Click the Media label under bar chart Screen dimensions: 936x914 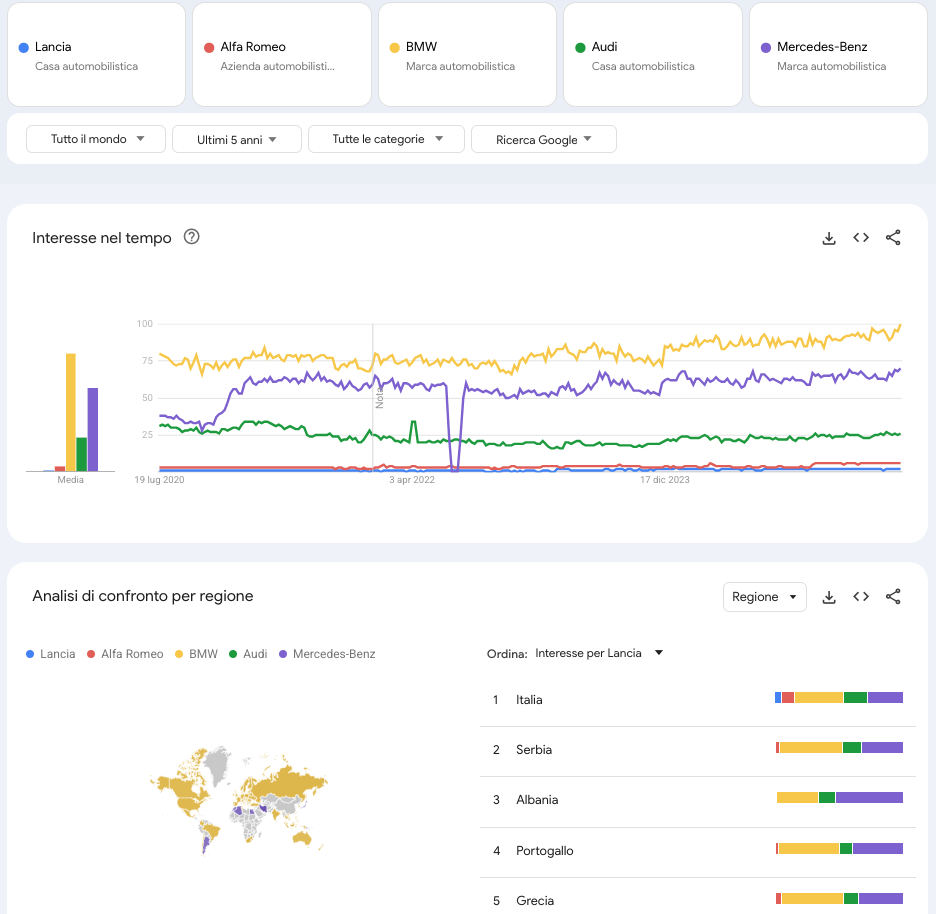pos(70,480)
